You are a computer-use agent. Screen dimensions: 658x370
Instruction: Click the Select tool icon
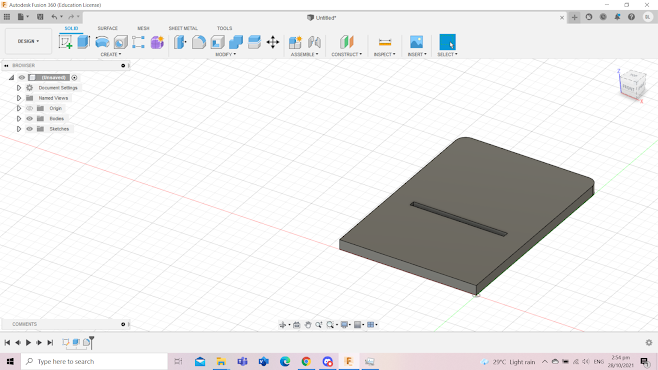(x=447, y=42)
